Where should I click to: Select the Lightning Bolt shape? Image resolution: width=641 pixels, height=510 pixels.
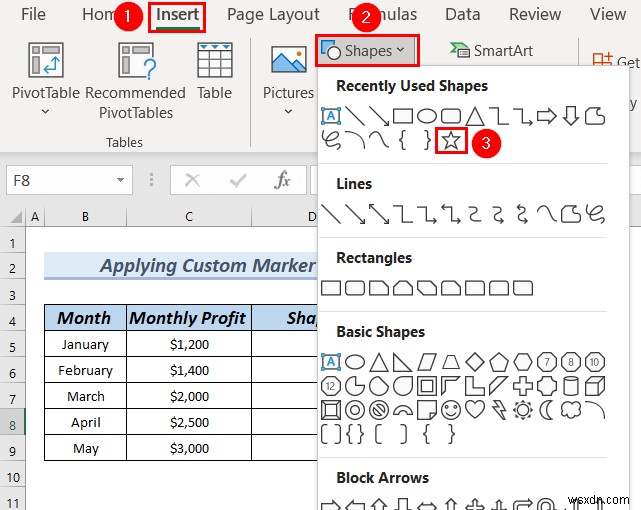click(499, 410)
